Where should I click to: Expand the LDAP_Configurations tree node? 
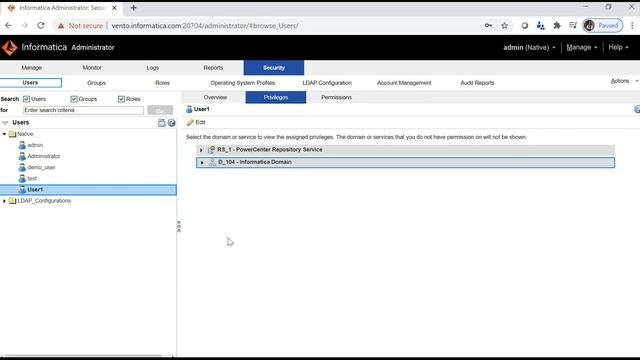4,201
